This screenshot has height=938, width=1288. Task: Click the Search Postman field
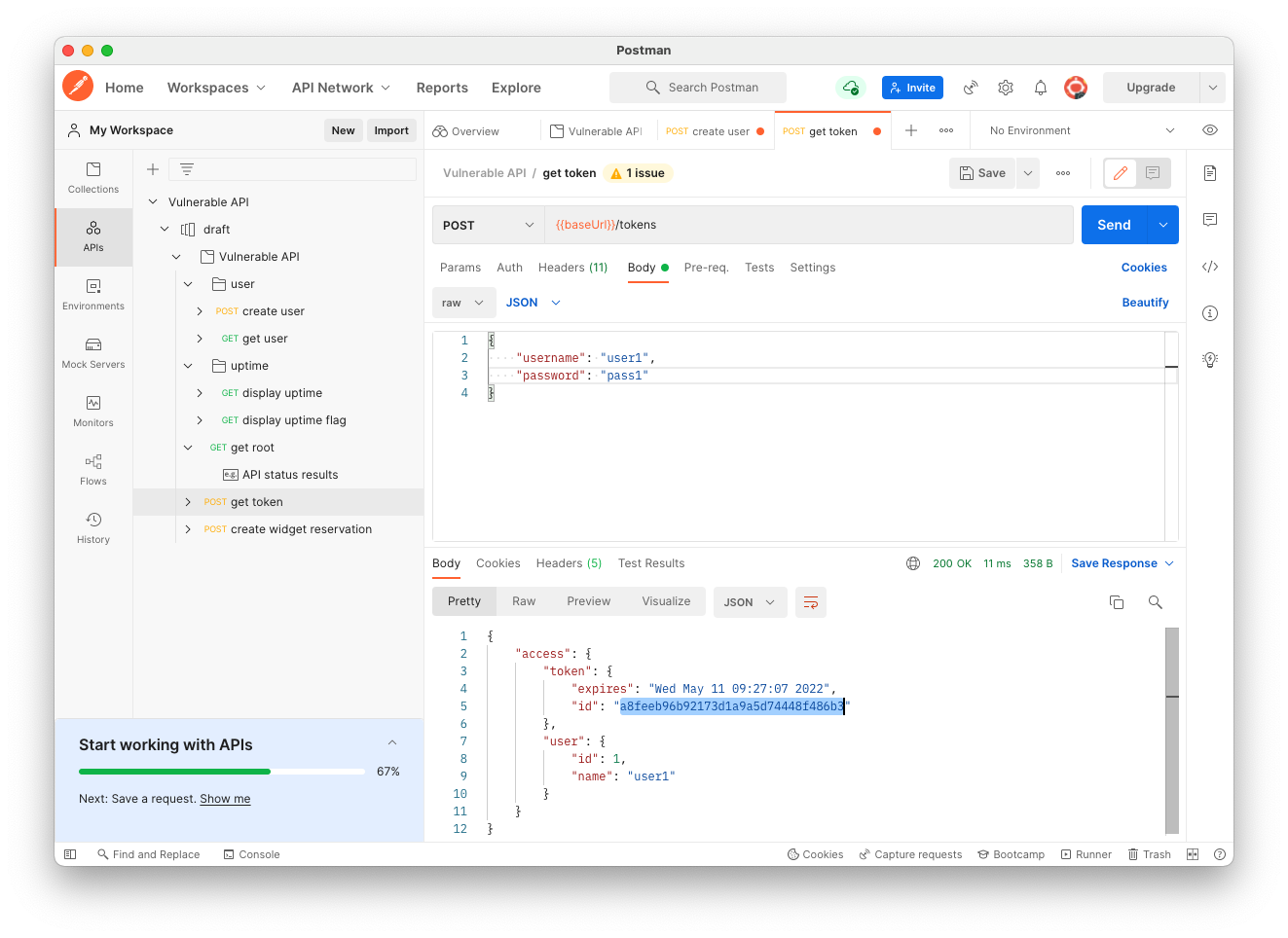click(698, 88)
